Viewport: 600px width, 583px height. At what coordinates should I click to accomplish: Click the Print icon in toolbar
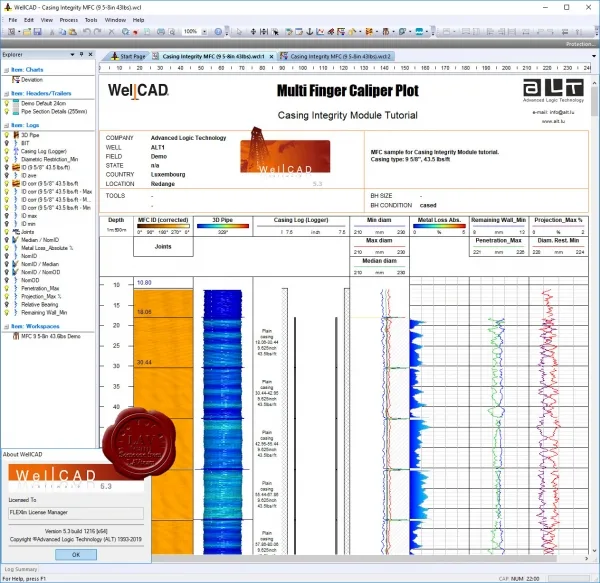[x=161, y=32]
